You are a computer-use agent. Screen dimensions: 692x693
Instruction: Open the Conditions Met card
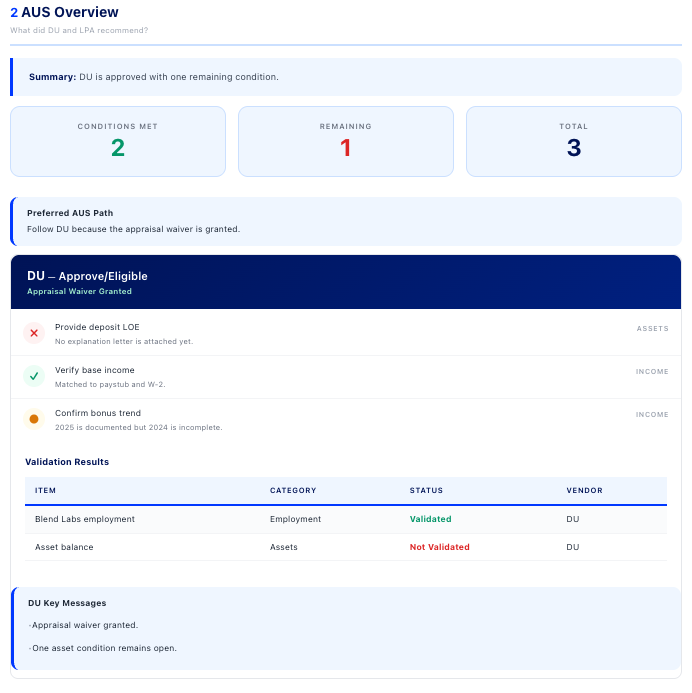tap(118, 141)
